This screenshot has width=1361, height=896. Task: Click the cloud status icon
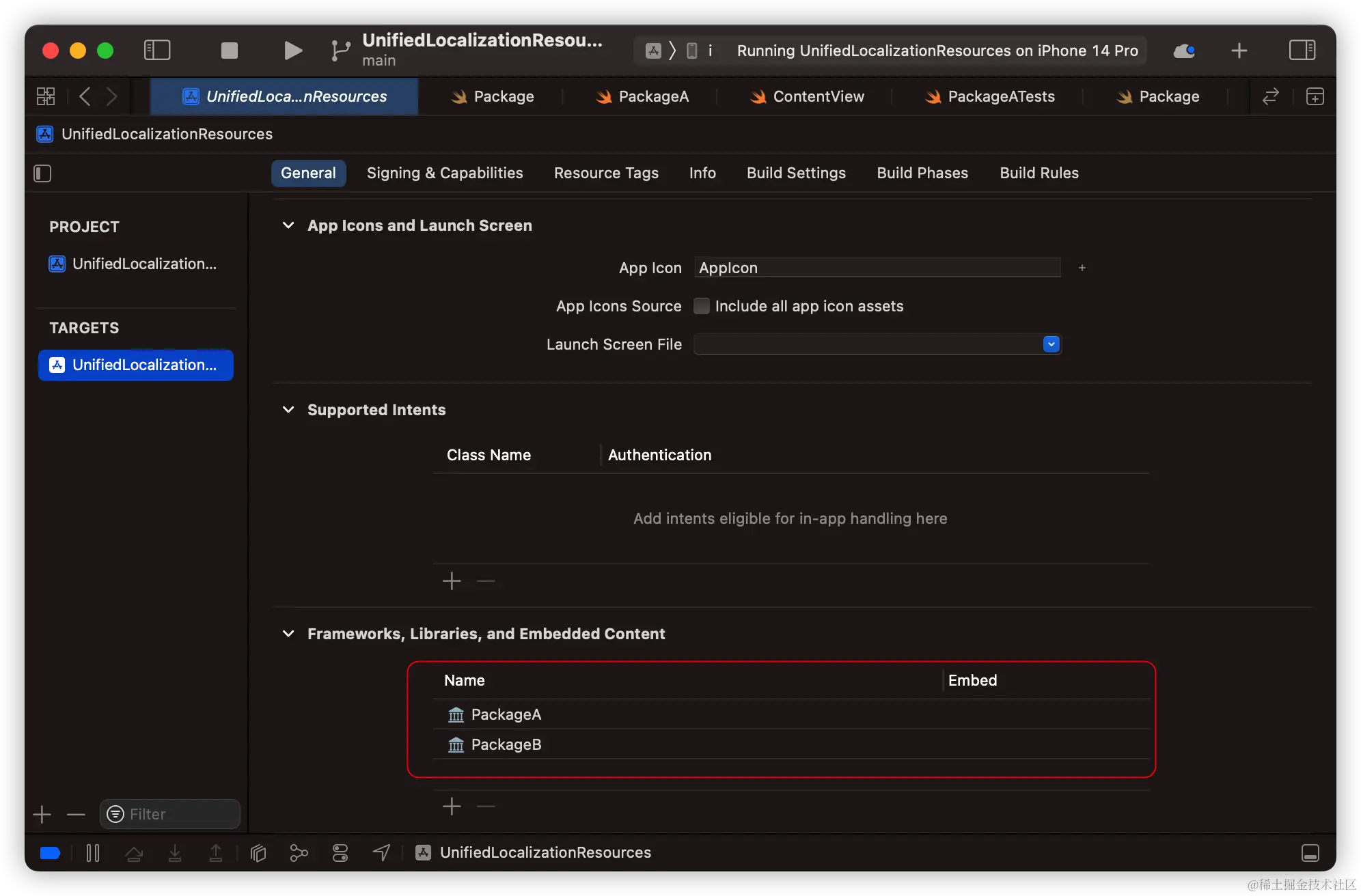click(x=1184, y=51)
